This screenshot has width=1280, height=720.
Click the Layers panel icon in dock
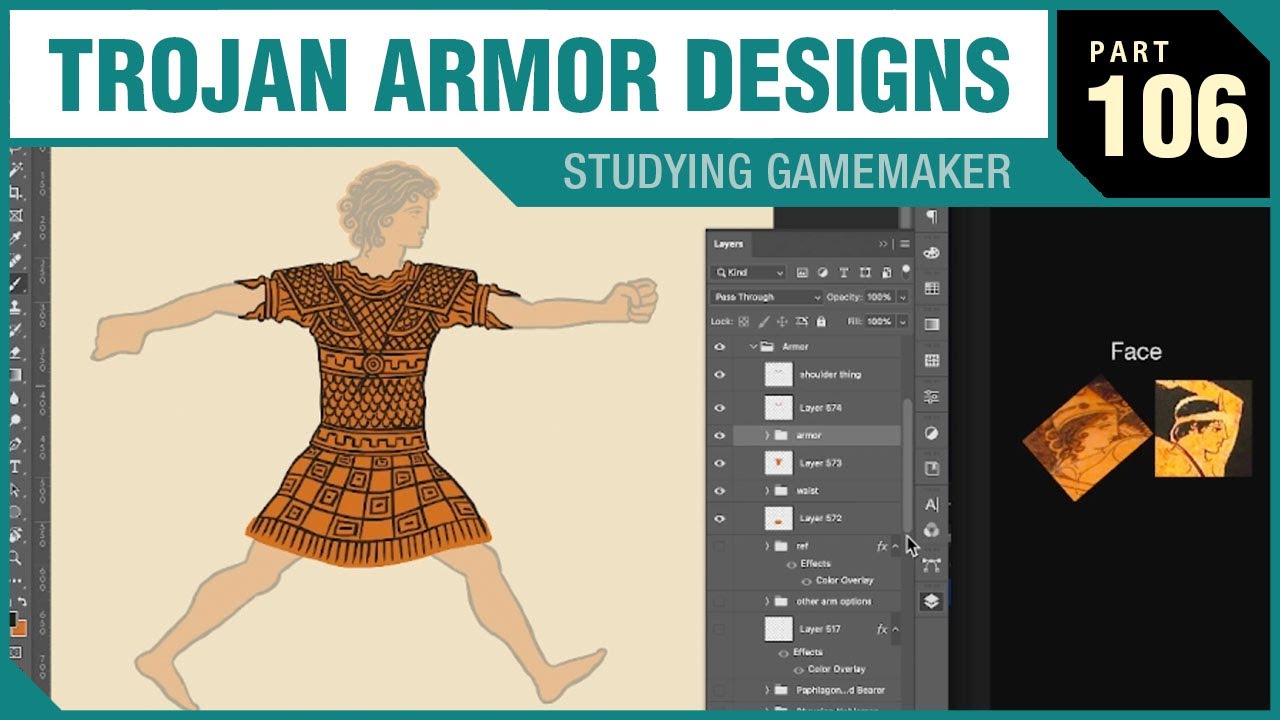(x=931, y=601)
